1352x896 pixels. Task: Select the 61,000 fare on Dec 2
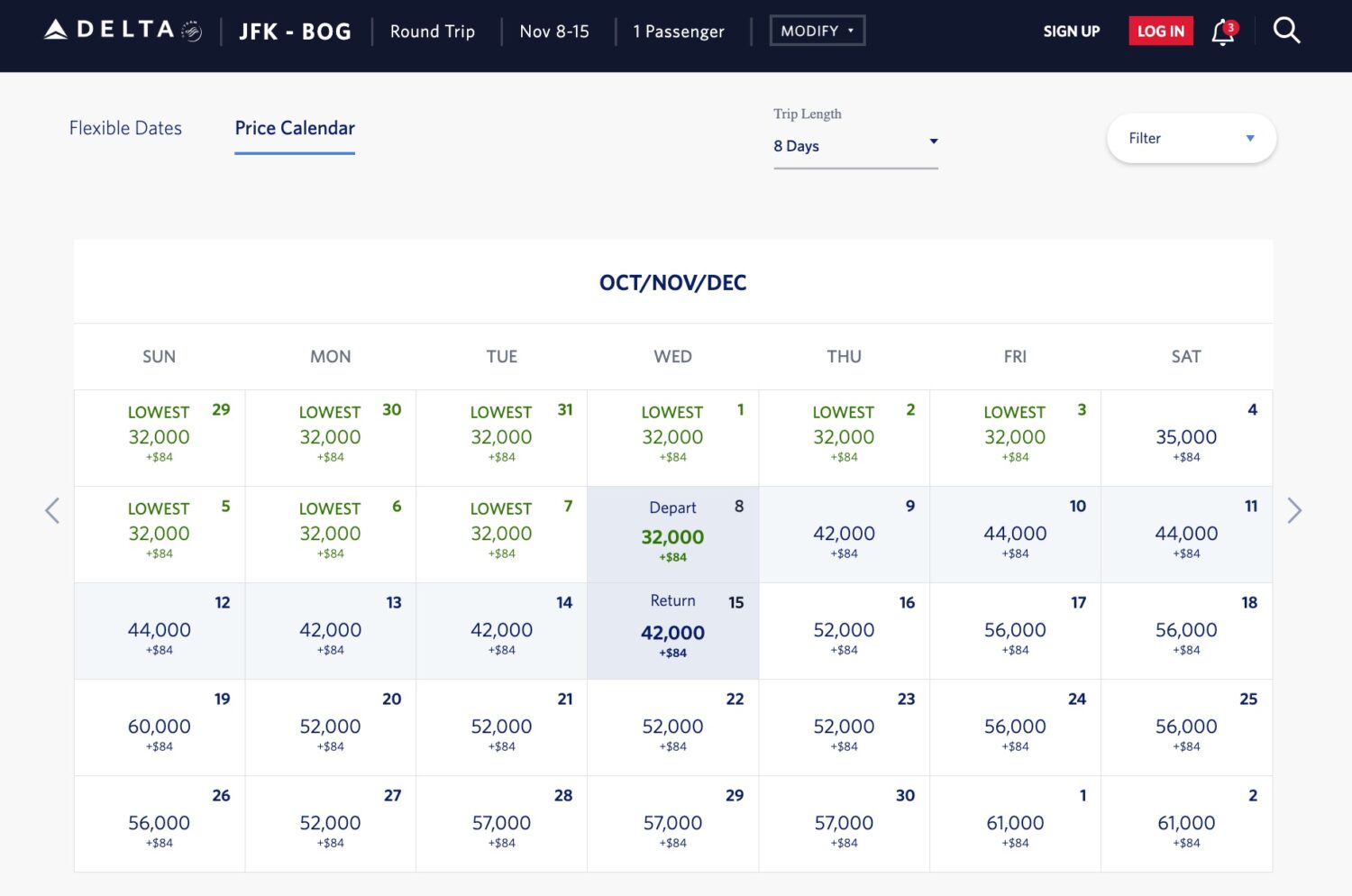(x=1186, y=823)
